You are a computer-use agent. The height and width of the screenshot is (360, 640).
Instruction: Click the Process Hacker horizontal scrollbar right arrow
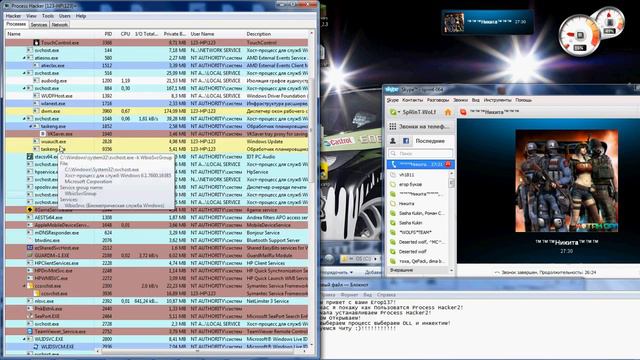(x=304, y=351)
